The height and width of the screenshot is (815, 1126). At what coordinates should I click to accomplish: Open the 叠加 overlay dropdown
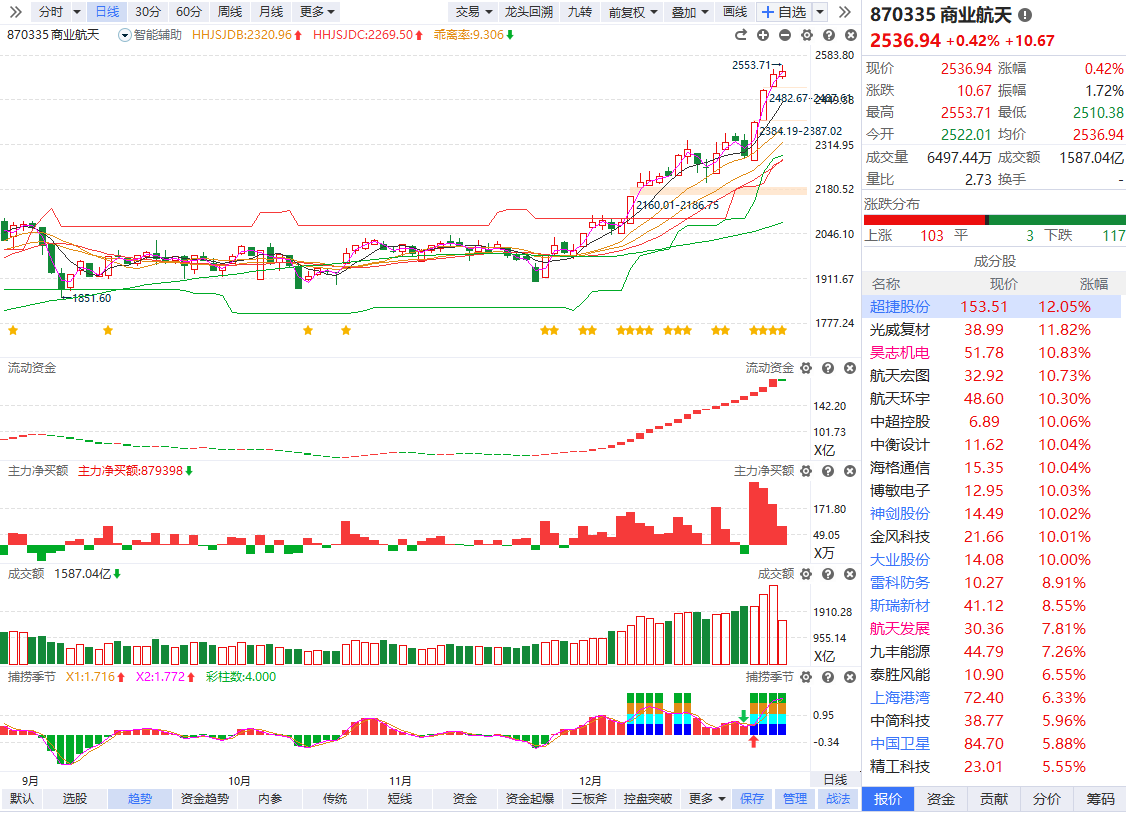690,12
